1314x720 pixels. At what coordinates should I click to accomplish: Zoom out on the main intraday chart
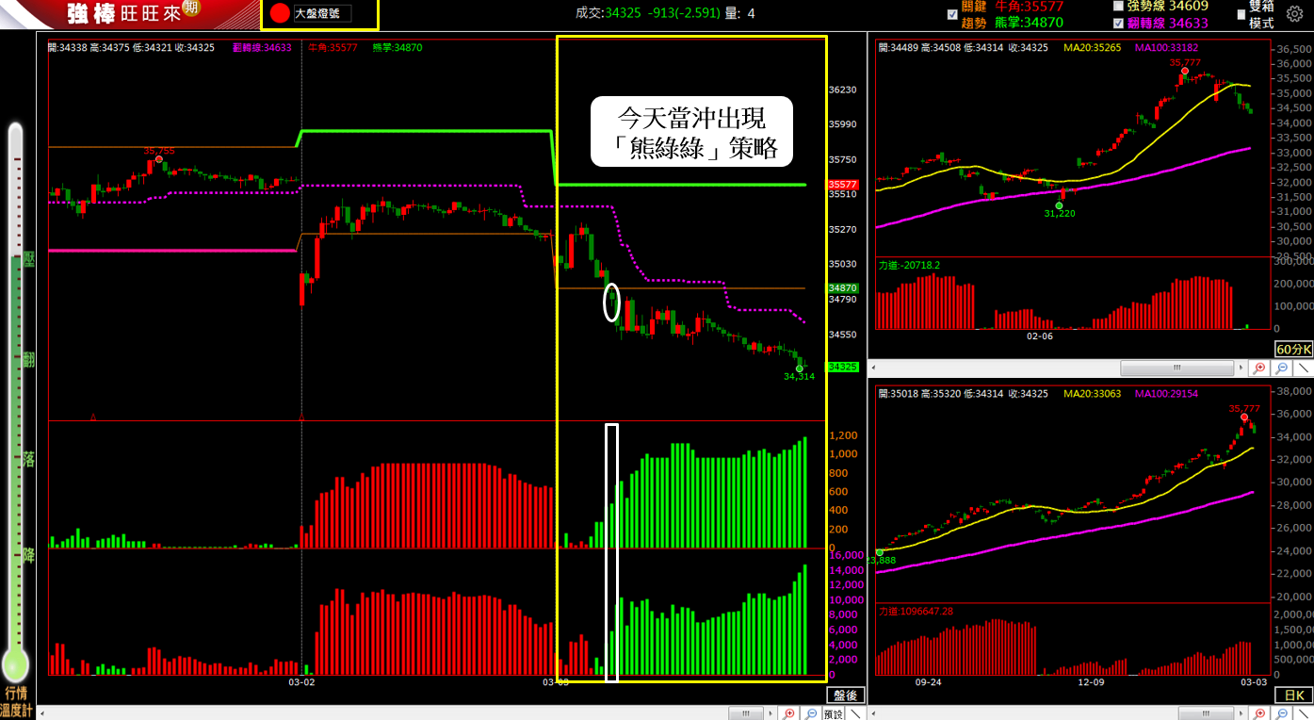(811, 713)
